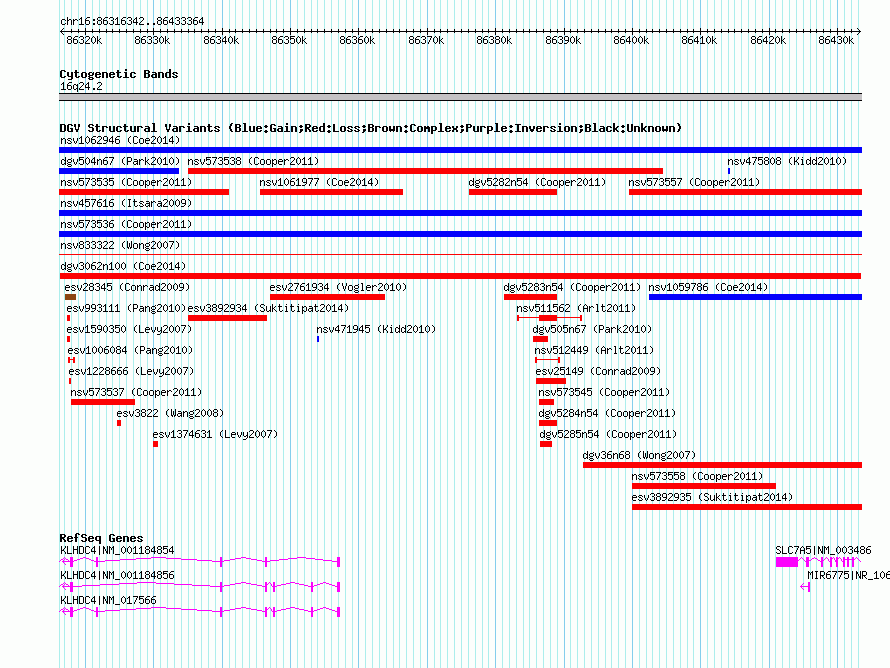Click the red bar below nsv573537 (Cooper2011)

point(103,402)
